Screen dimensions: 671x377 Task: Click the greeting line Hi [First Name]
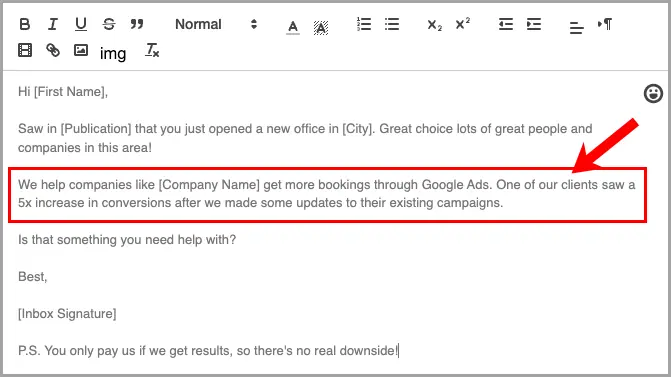click(x=63, y=92)
